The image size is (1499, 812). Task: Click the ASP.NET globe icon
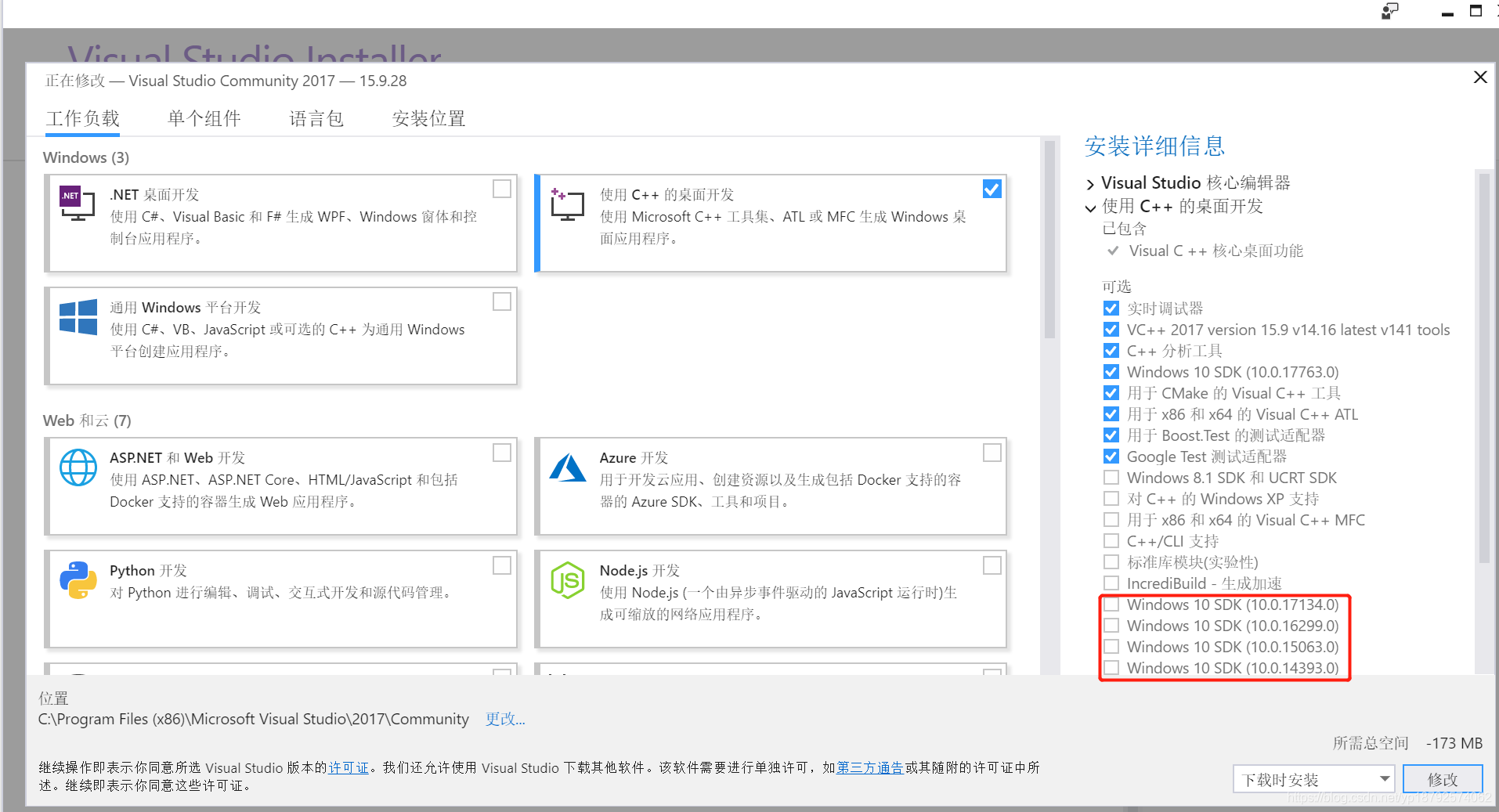click(78, 467)
